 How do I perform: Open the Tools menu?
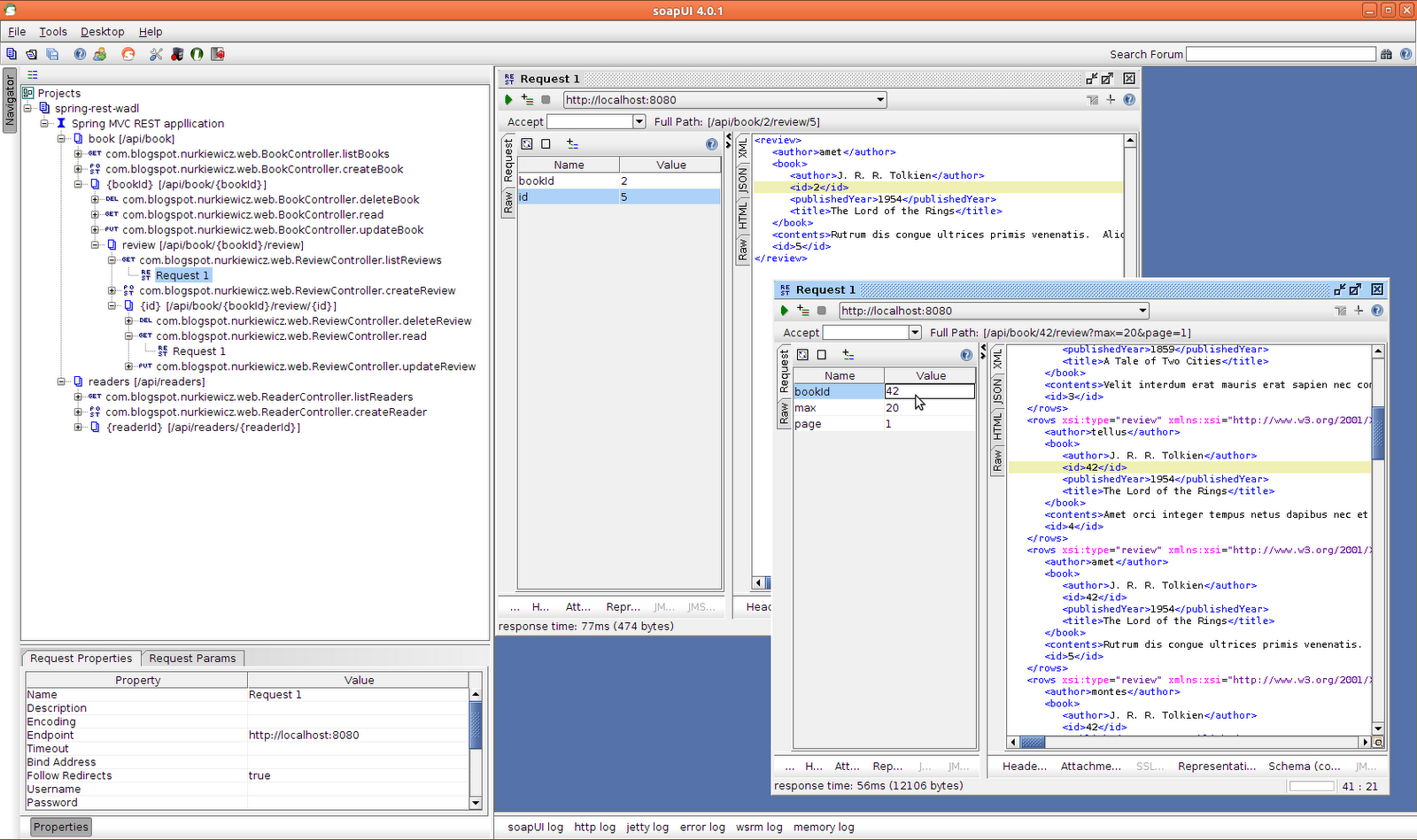53,31
